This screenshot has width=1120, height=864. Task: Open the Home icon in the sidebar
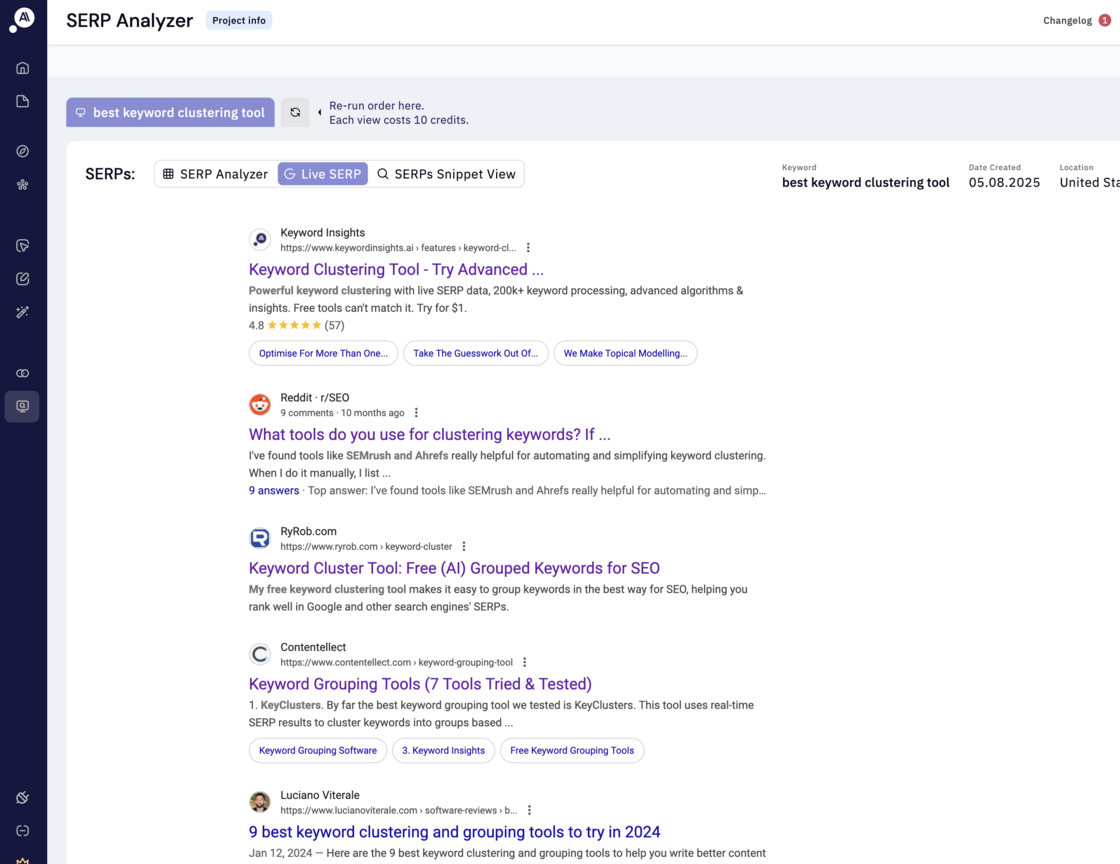tap(23, 68)
